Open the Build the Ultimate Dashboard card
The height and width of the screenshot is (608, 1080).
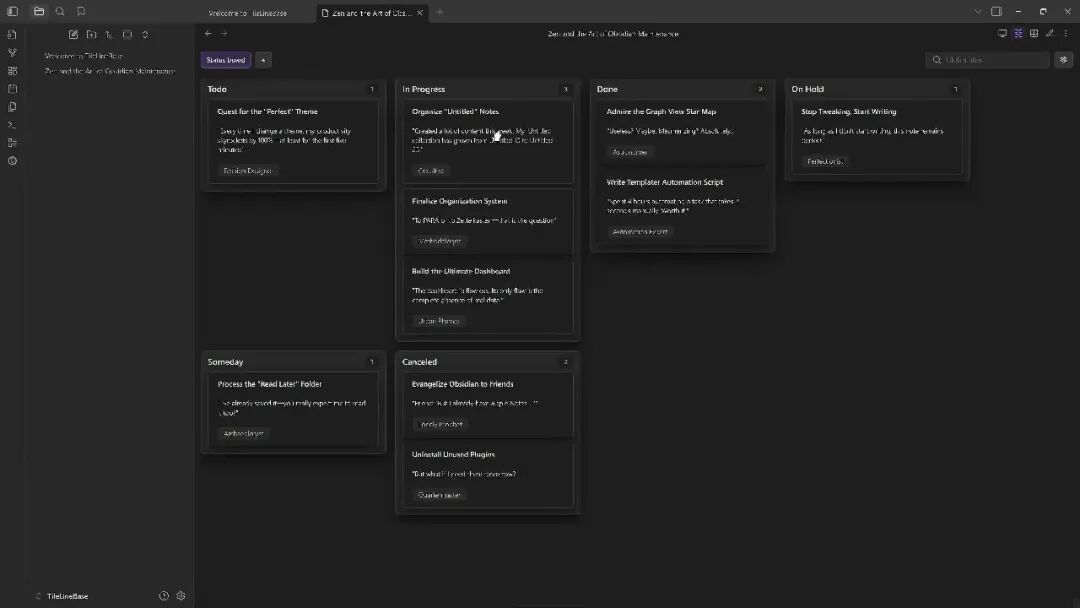(x=488, y=296)
